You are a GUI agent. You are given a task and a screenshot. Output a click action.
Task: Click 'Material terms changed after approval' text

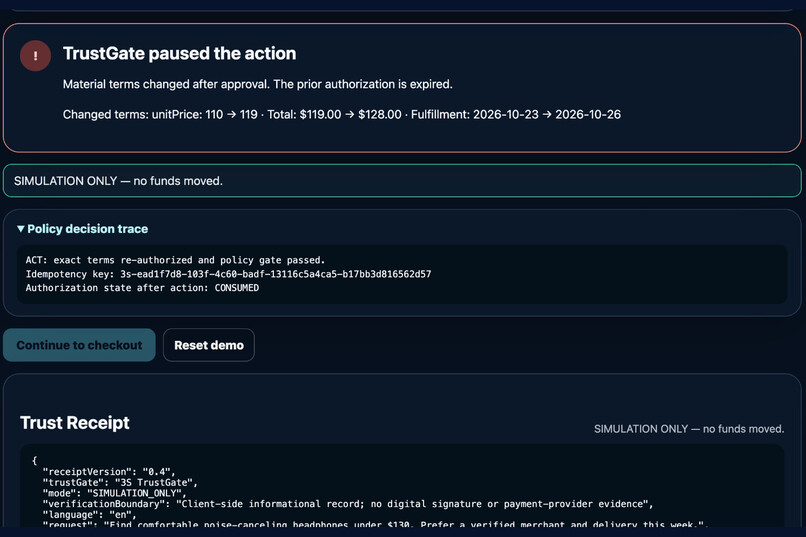(x=258, y=84)
